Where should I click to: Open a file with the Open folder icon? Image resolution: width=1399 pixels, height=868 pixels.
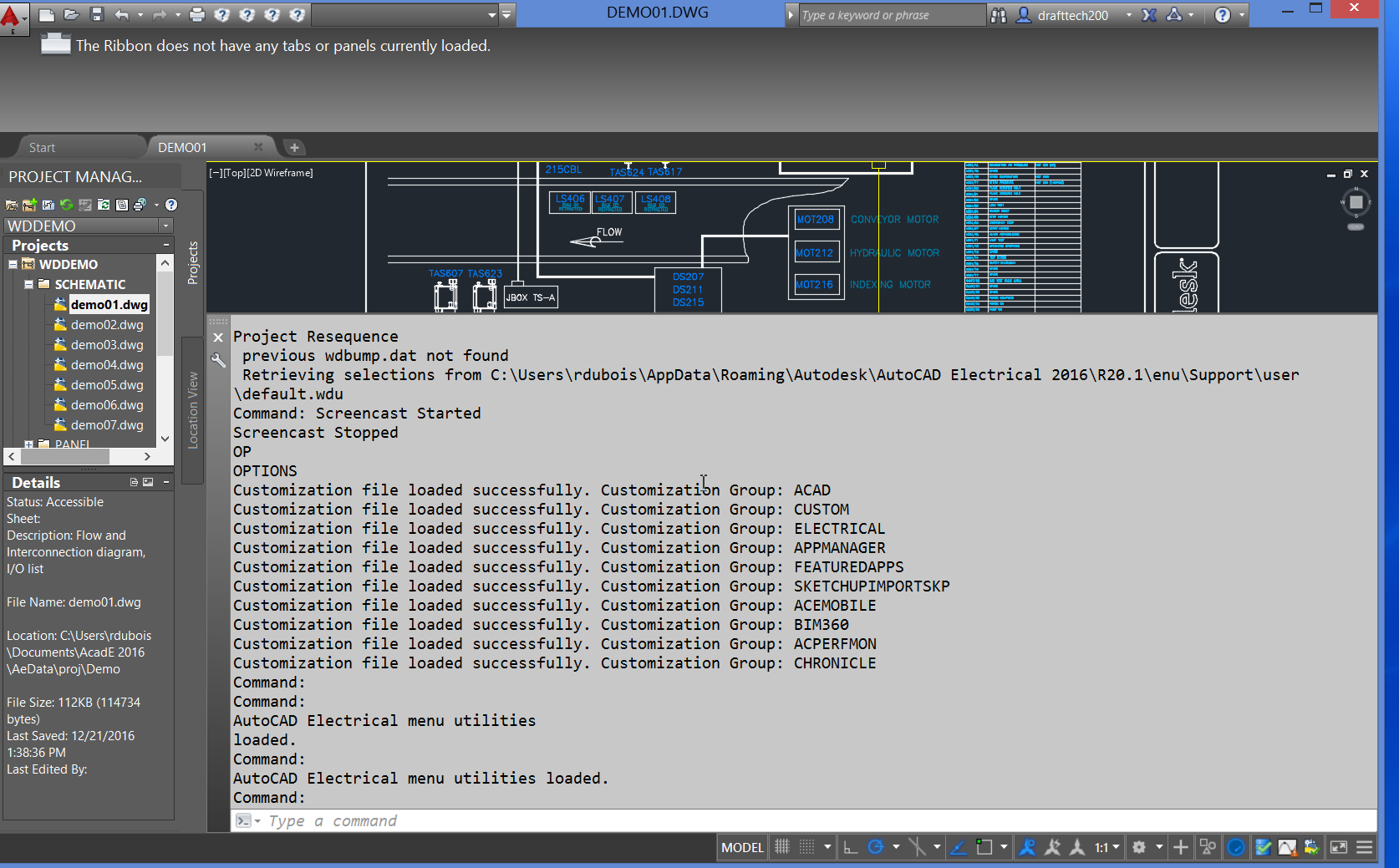point(71,14)
